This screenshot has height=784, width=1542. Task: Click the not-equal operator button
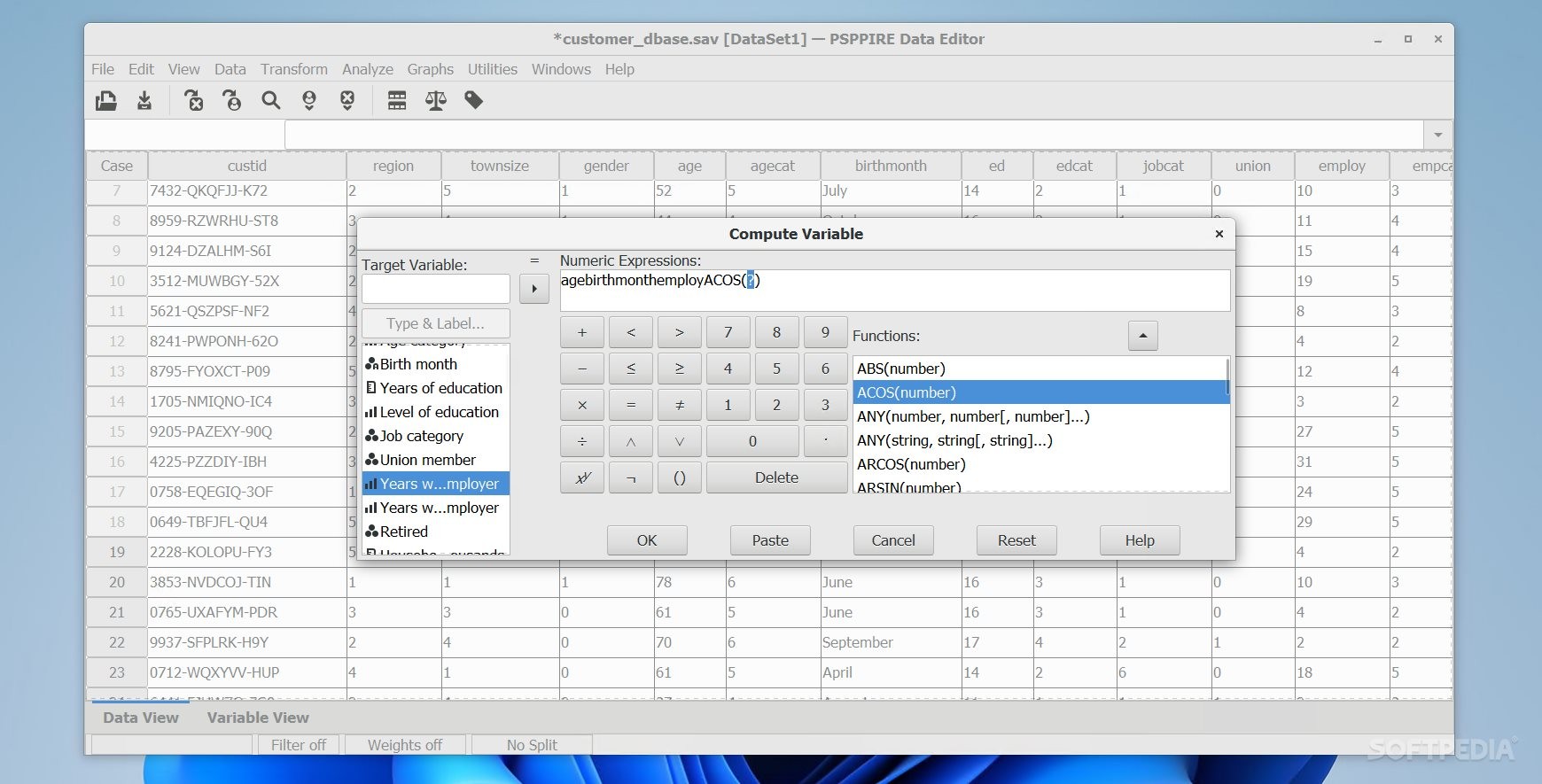coord(680,405)
